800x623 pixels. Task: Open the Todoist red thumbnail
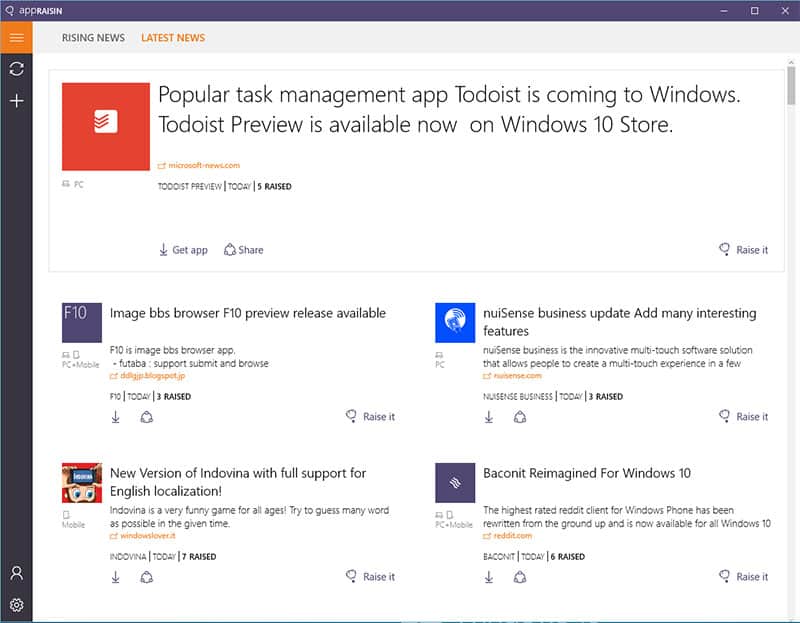[106, 127]
